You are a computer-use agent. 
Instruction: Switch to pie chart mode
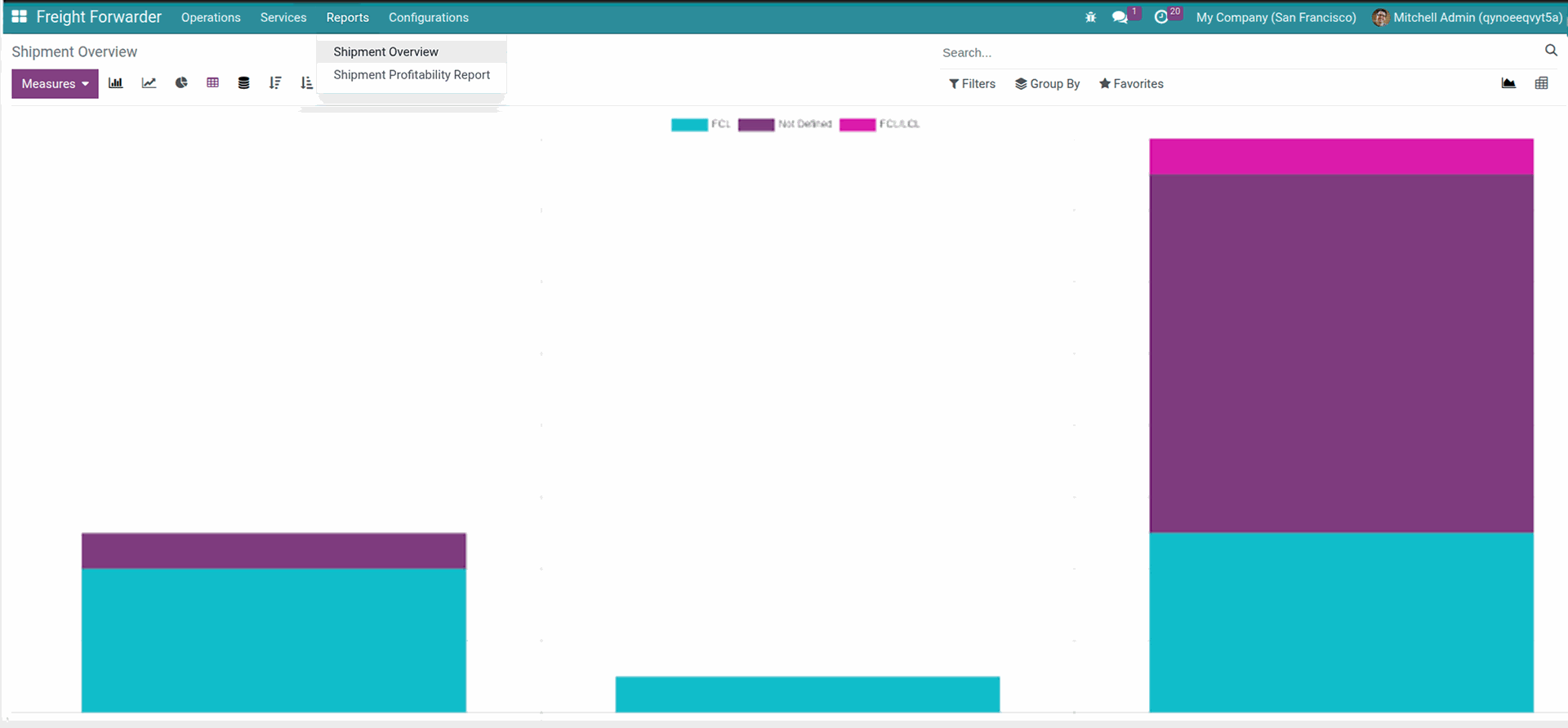(x=181, y=83)
